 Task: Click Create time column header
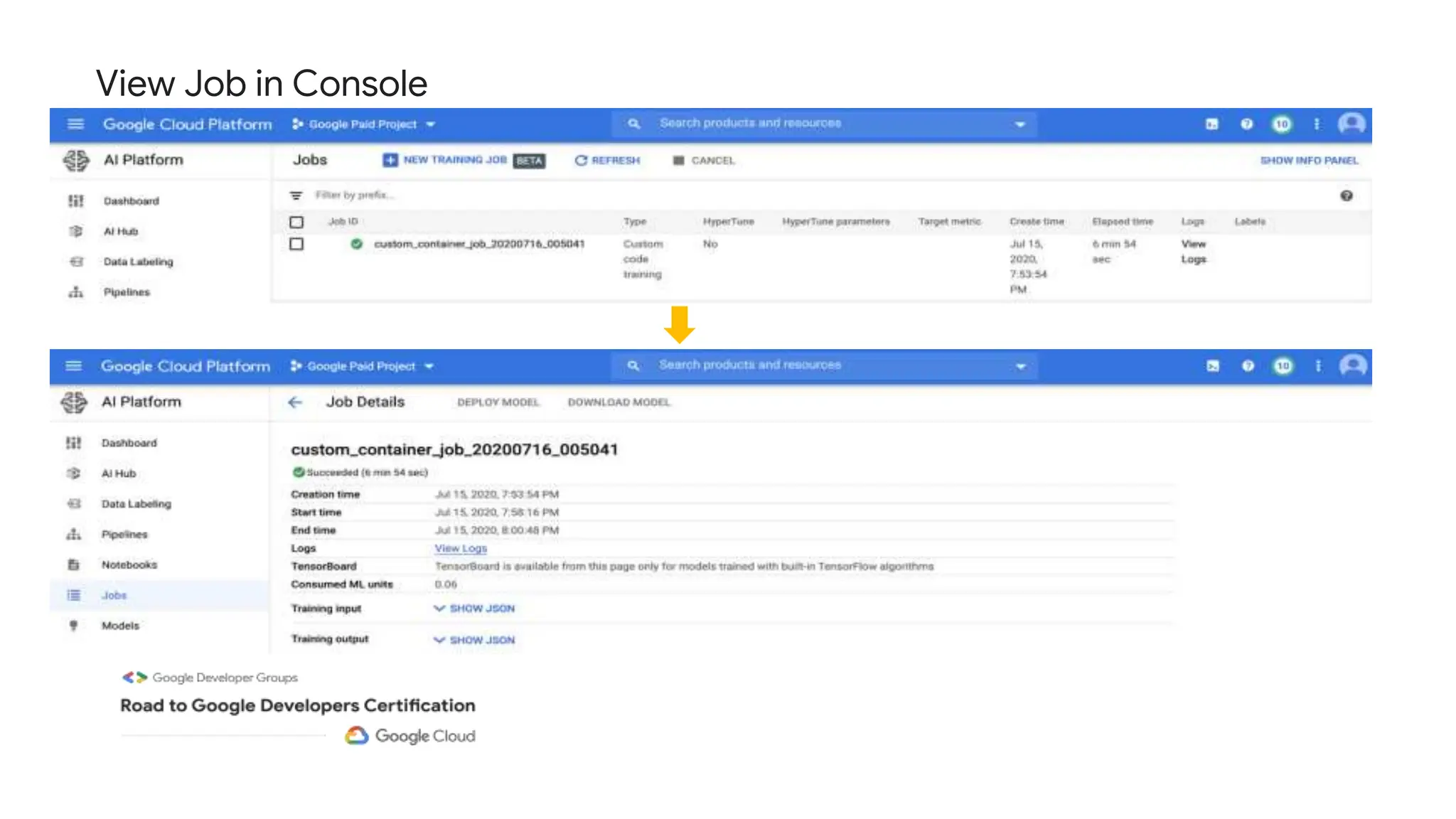click(1037, 222)
